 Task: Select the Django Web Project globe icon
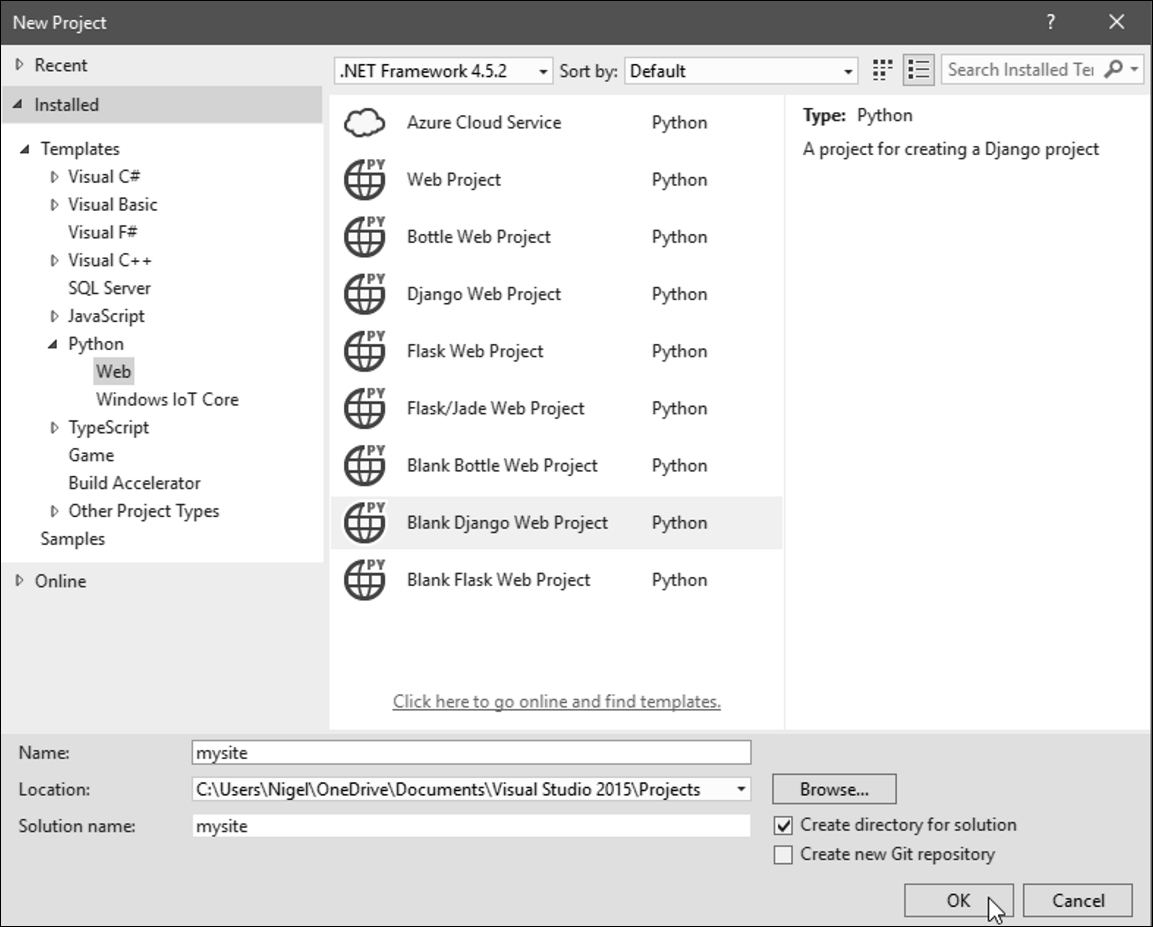pos(364,294)
